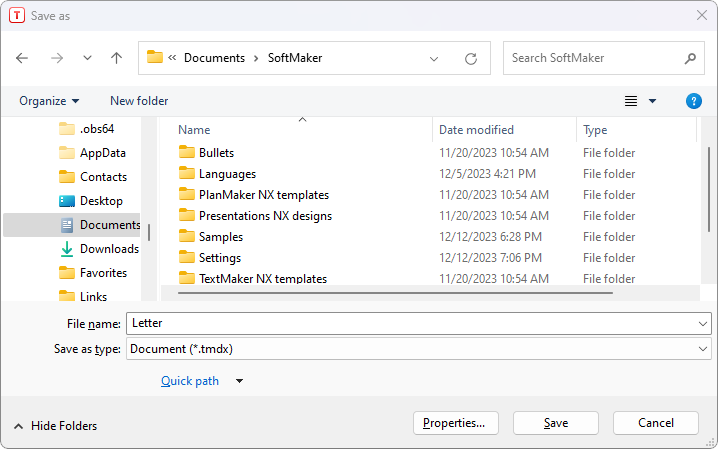Click the Bullets folder icon

[x=186, y=152]
